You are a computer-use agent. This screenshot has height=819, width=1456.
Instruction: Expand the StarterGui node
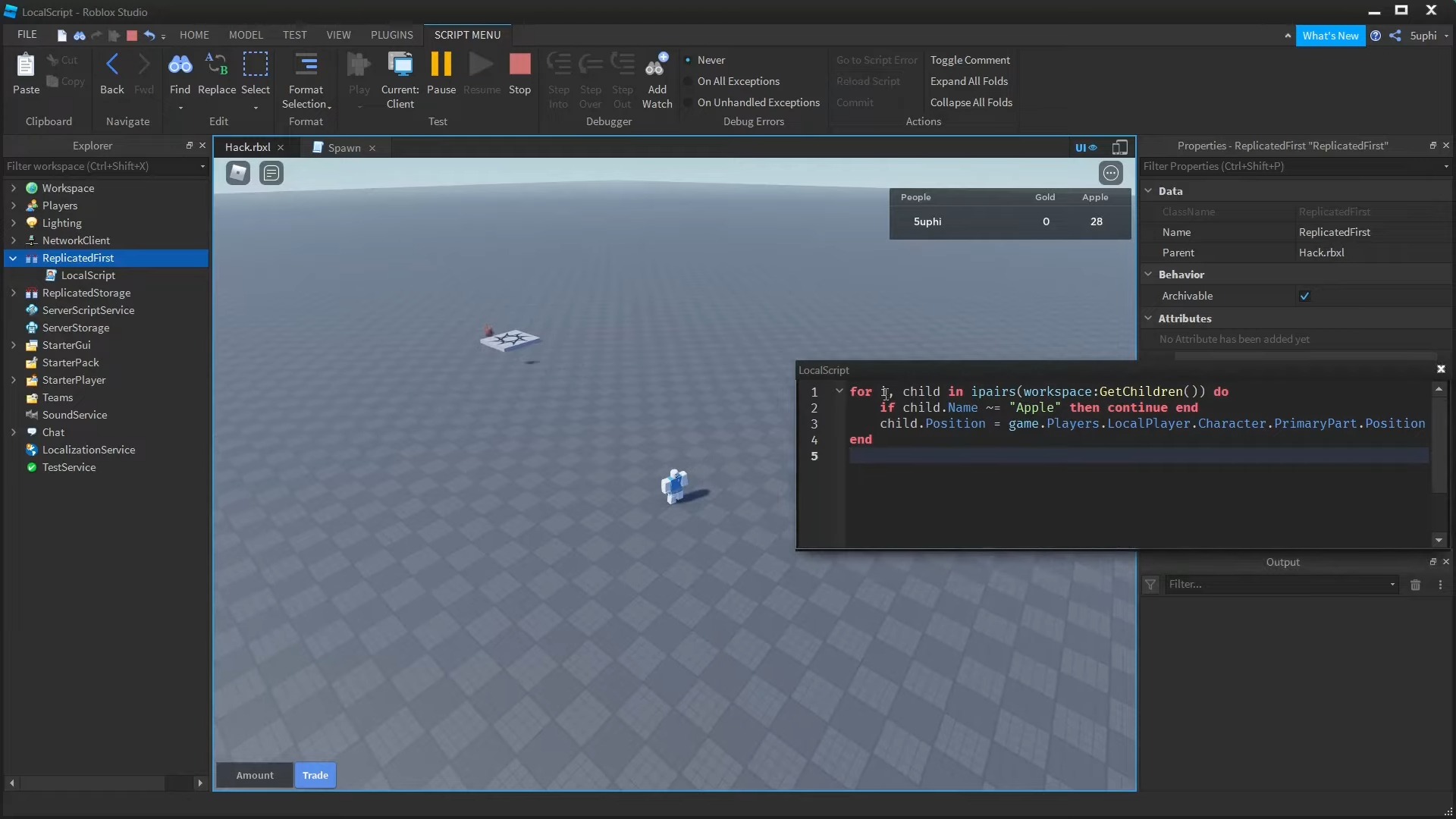click(13, 344)
